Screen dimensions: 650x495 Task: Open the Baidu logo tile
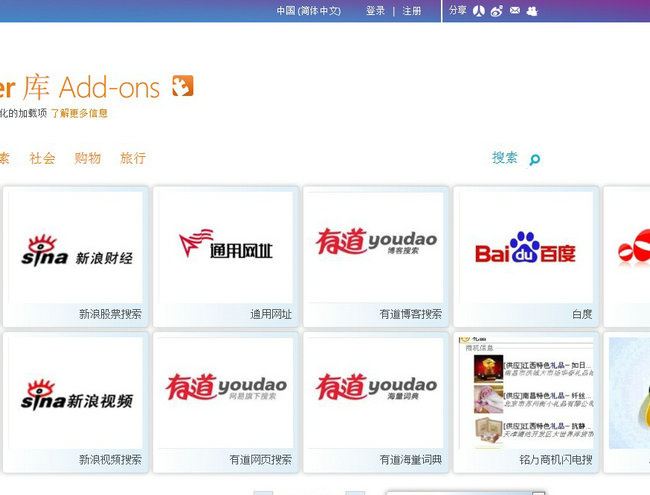pos(525,247)
